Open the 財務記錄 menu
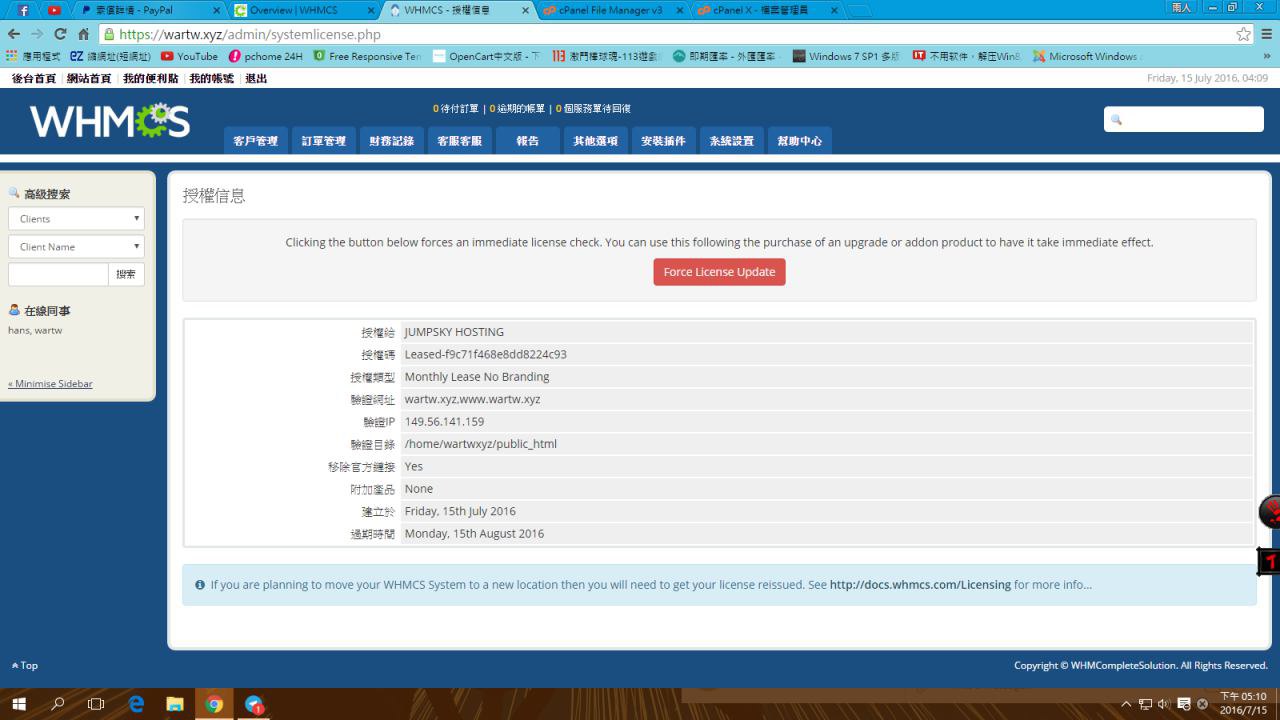 point(391,141)
